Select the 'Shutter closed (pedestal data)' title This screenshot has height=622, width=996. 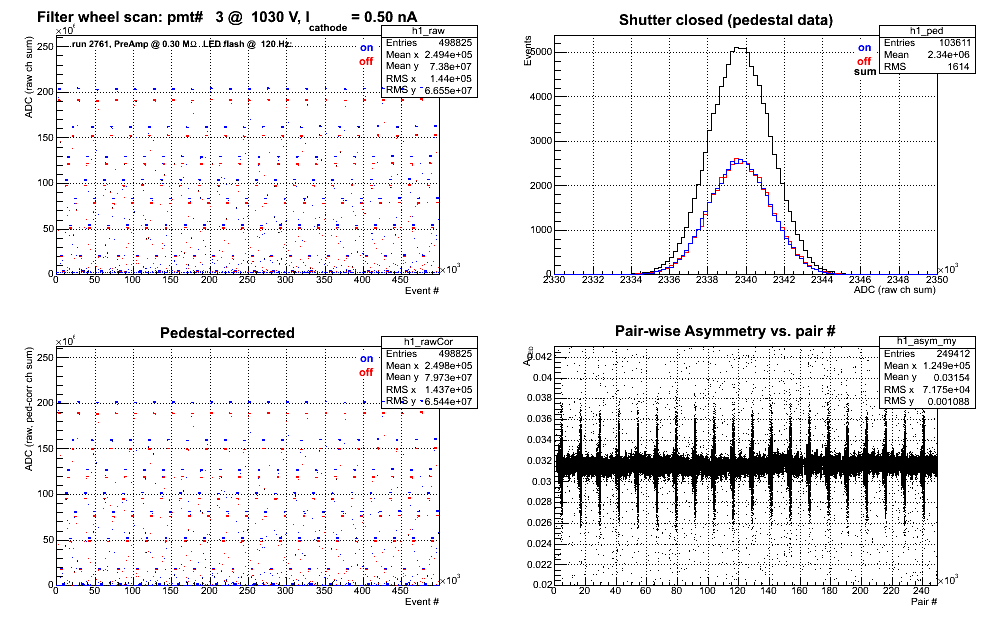point(725,20)
